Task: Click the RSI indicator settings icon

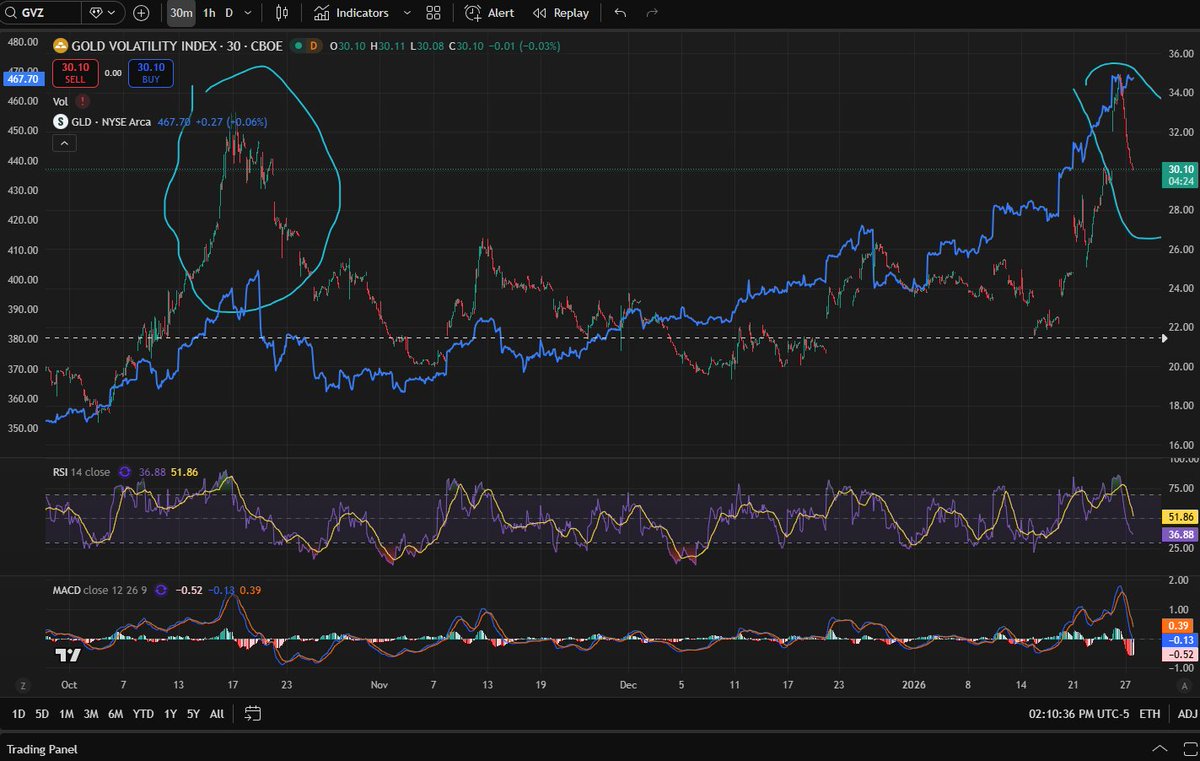Action: click(125, 473)
